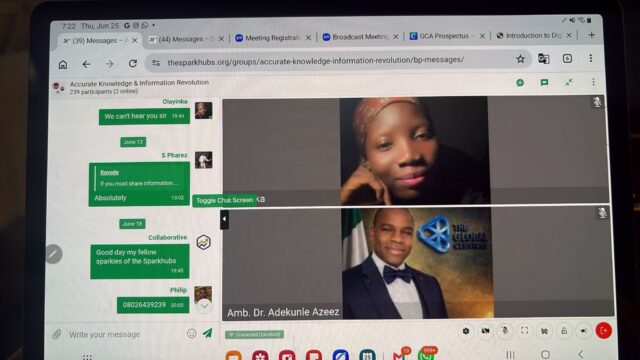Open the group avatar beside the group title
Viewport: 640px width, 360px height.
tap(59, 87)
